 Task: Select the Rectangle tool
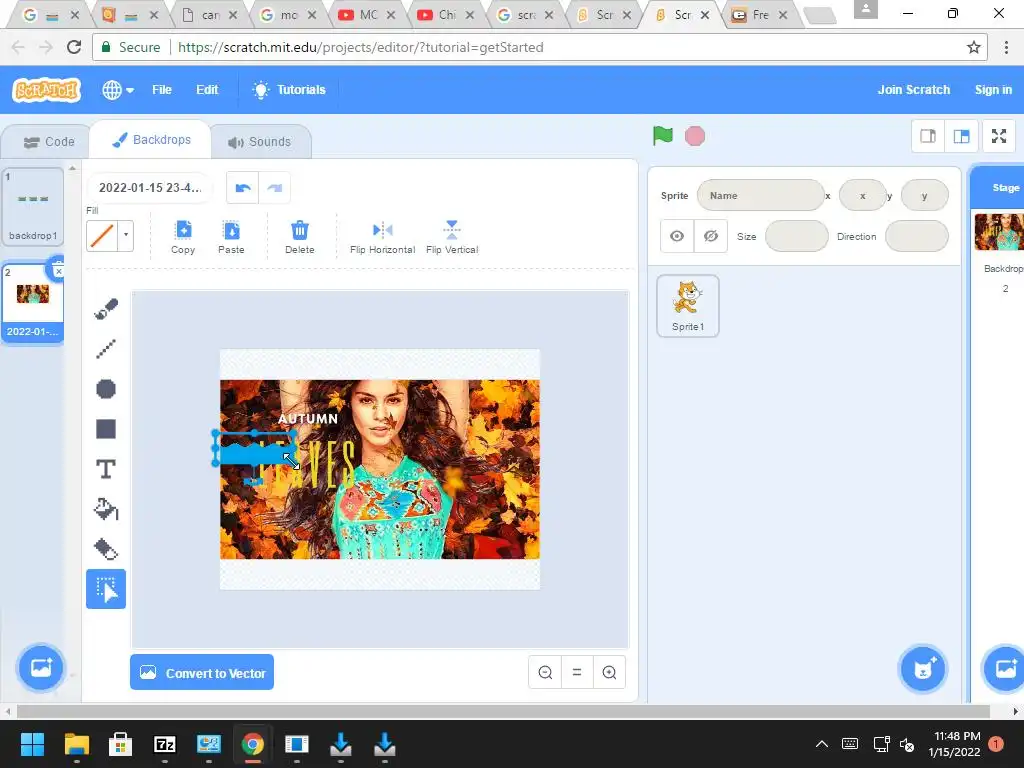pos(106,429)
